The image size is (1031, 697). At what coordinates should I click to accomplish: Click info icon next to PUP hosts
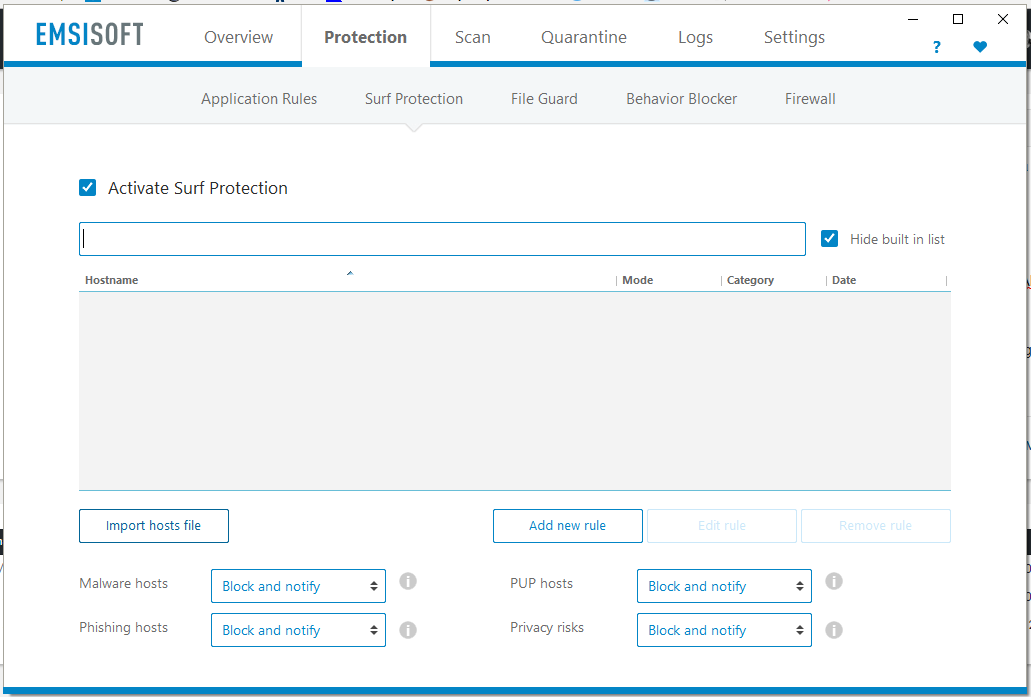point(834,582)
